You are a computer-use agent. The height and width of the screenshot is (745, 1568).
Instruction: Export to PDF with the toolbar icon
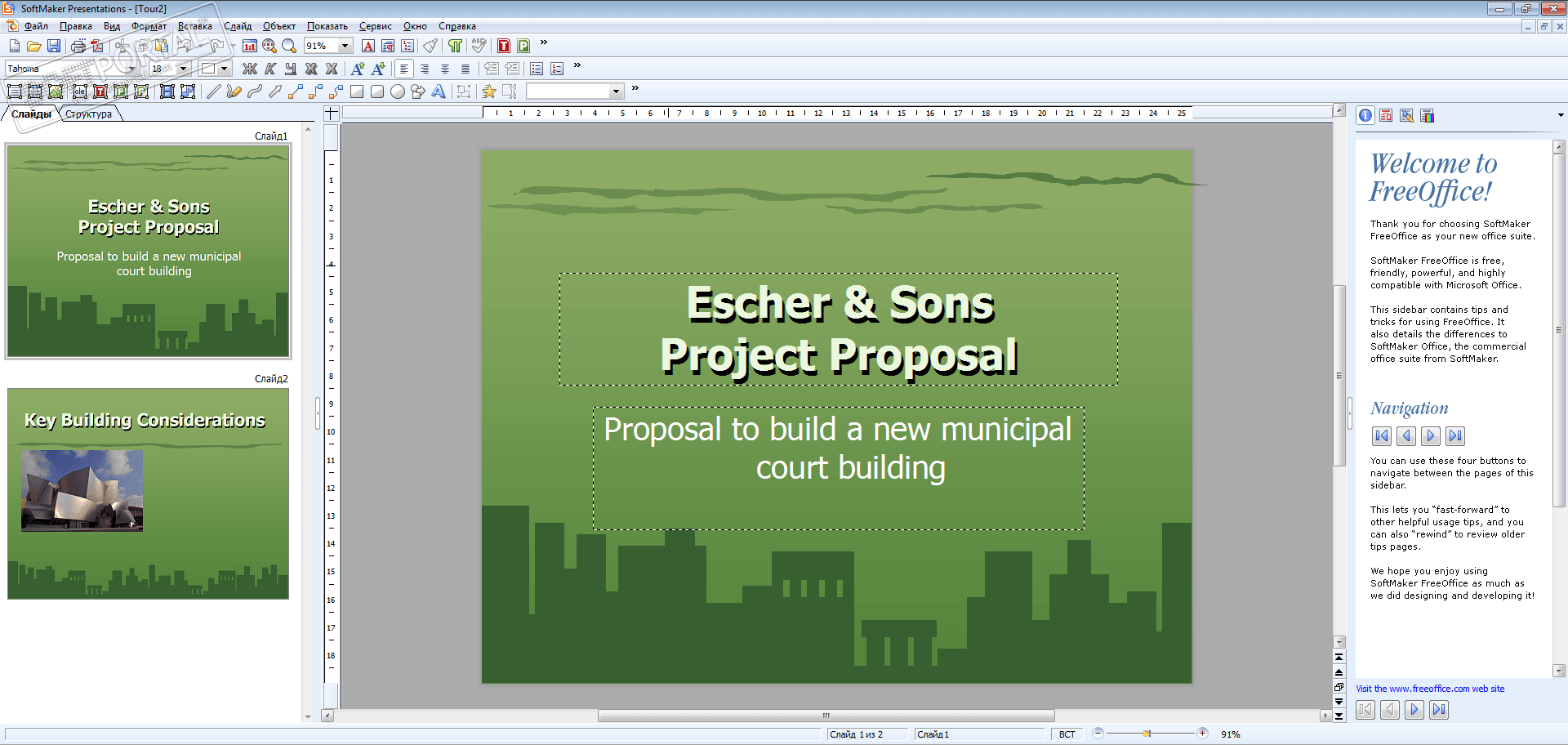(97, 46)
